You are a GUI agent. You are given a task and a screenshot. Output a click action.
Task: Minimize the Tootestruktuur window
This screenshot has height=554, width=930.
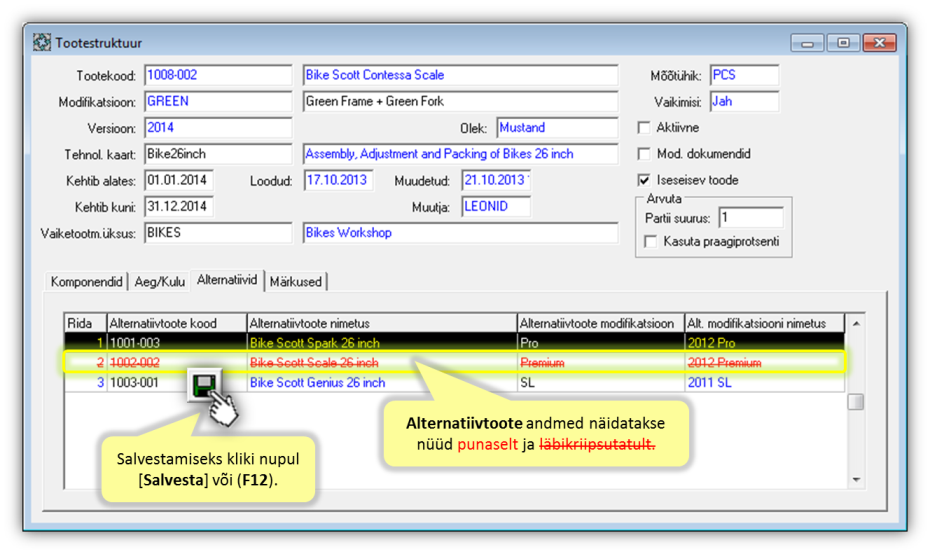807,43
